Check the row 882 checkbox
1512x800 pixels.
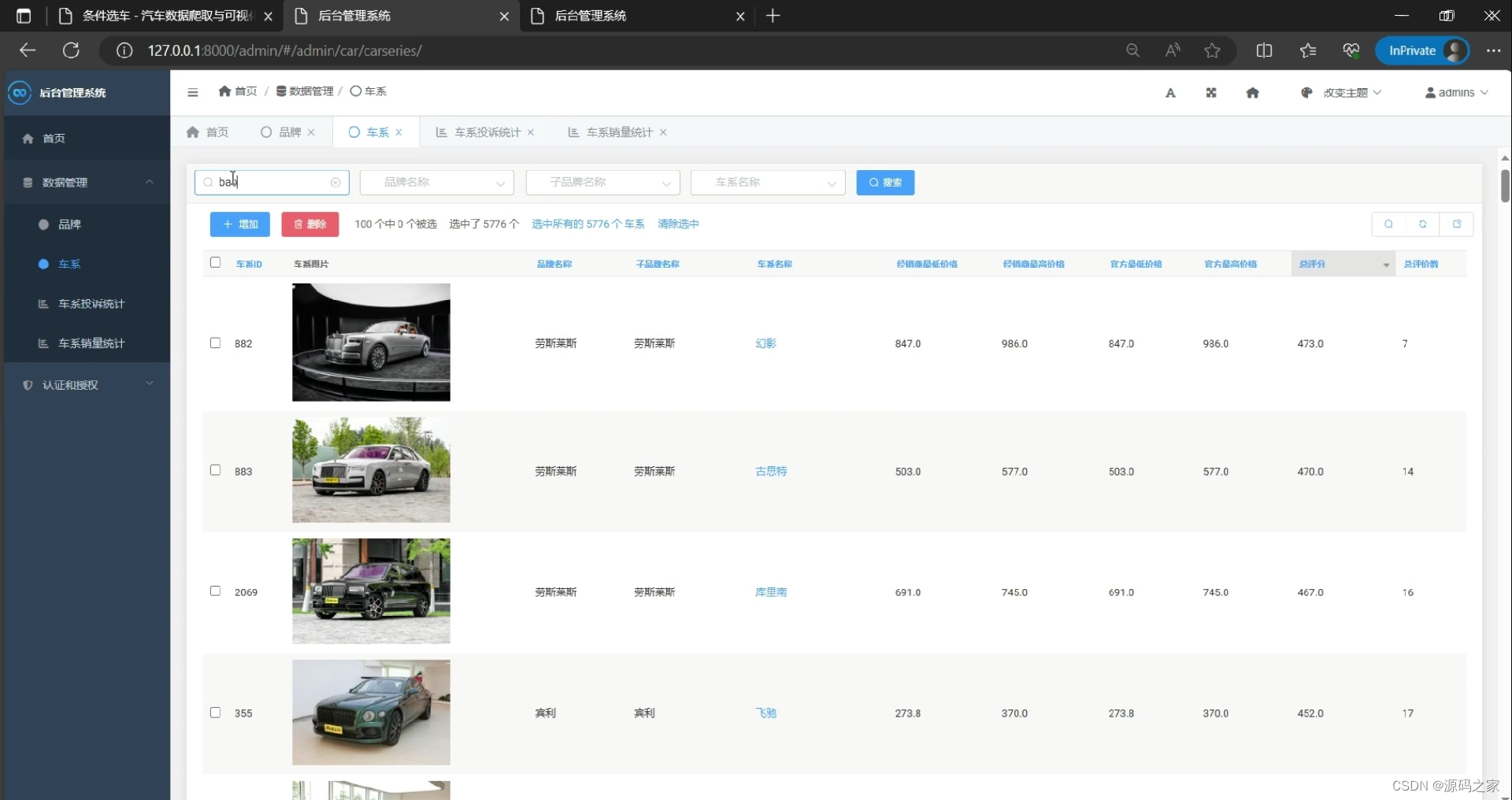[x=215, y=343]
